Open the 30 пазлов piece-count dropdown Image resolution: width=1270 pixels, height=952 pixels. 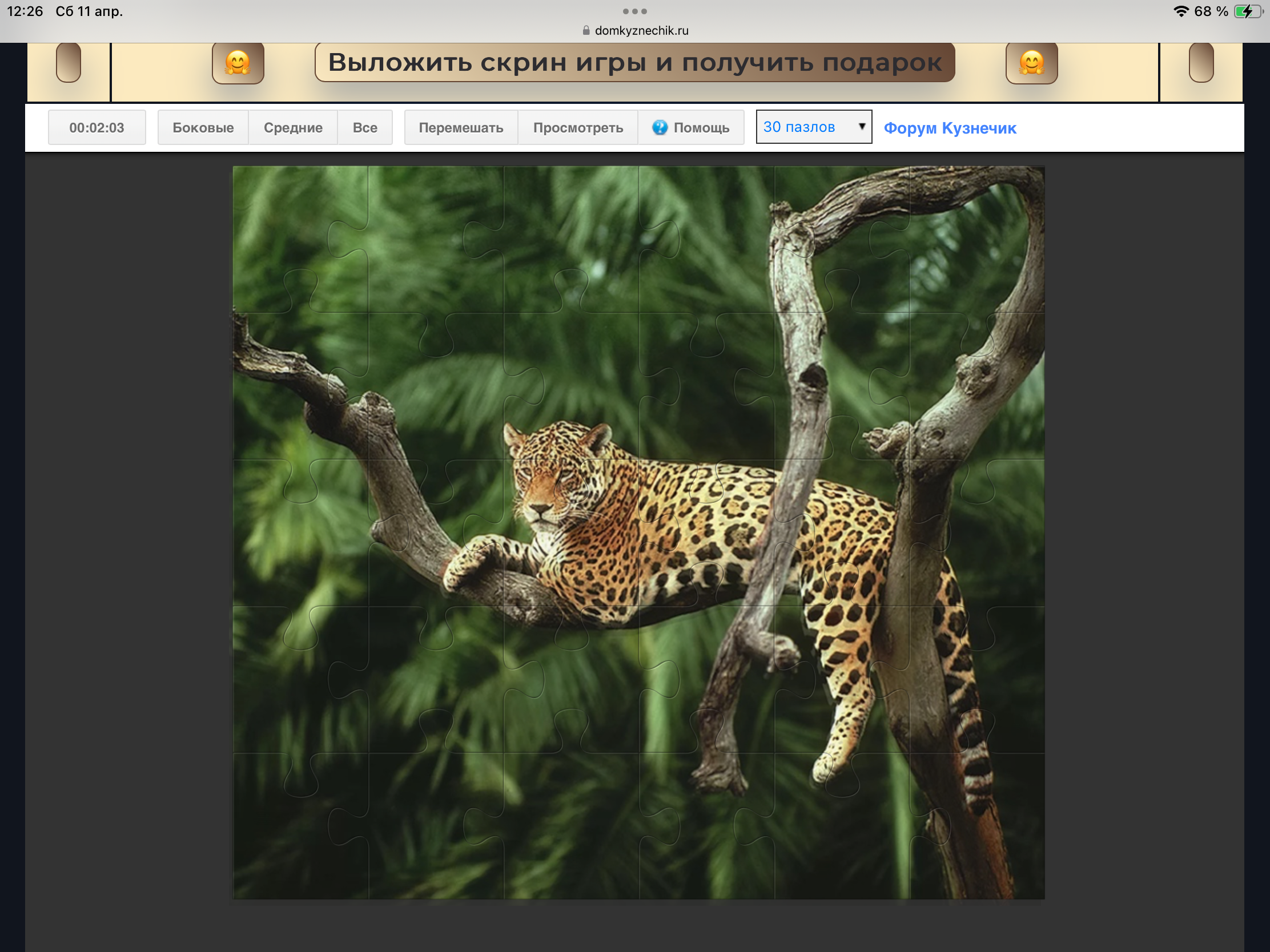pos(813,127)
